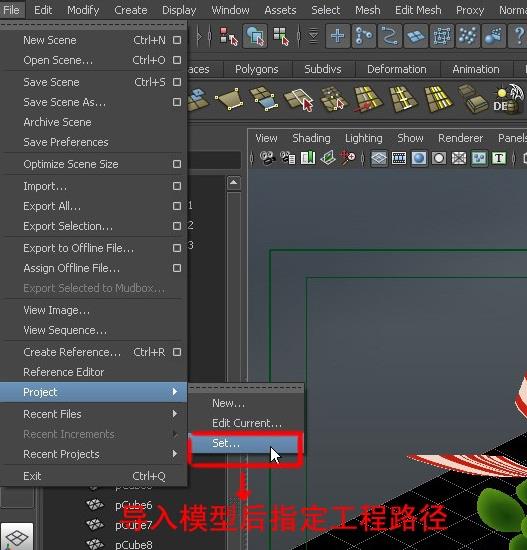Toggle Gate Mask circle button

(x=439, y=158)
